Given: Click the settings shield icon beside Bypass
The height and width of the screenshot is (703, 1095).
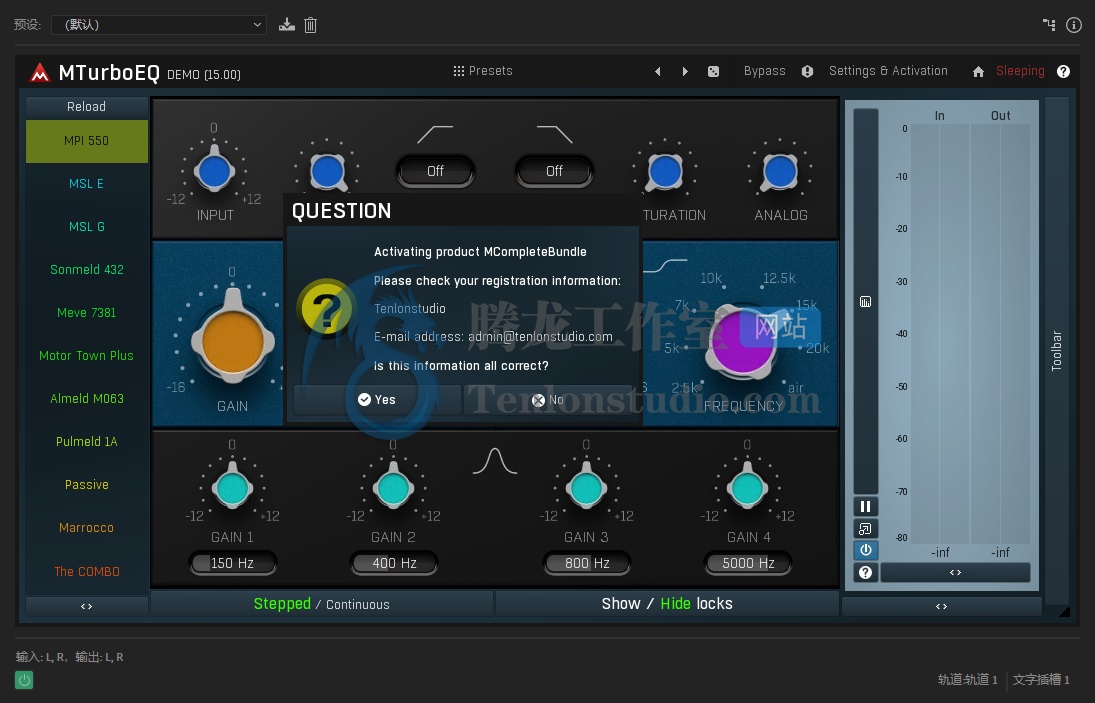Looking at the screenshot, I should (807, 71).
